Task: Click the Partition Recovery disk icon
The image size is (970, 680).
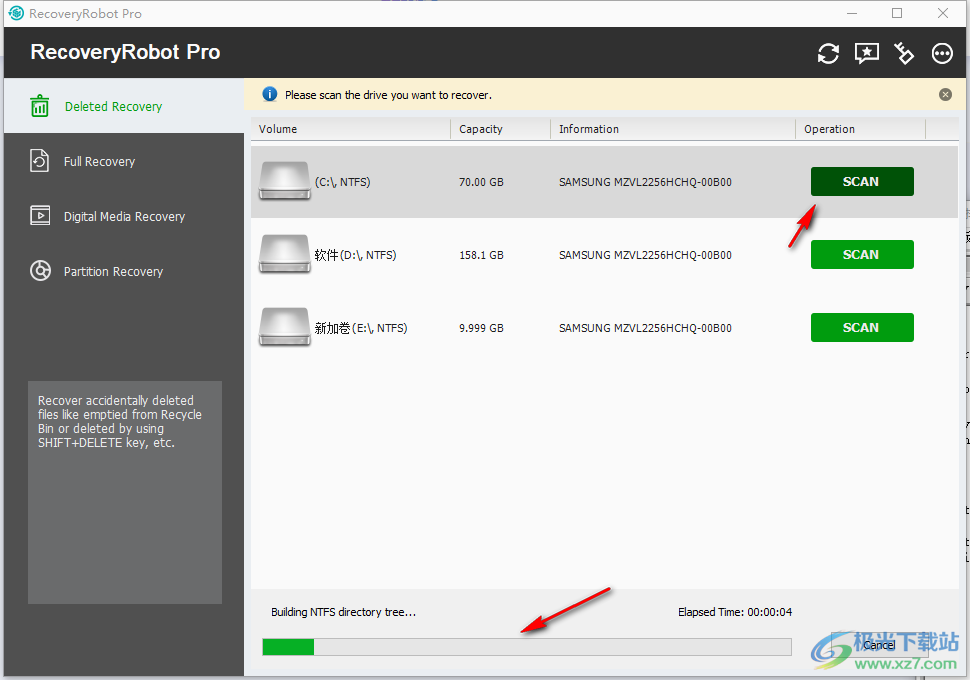Action: pos(40,270)
